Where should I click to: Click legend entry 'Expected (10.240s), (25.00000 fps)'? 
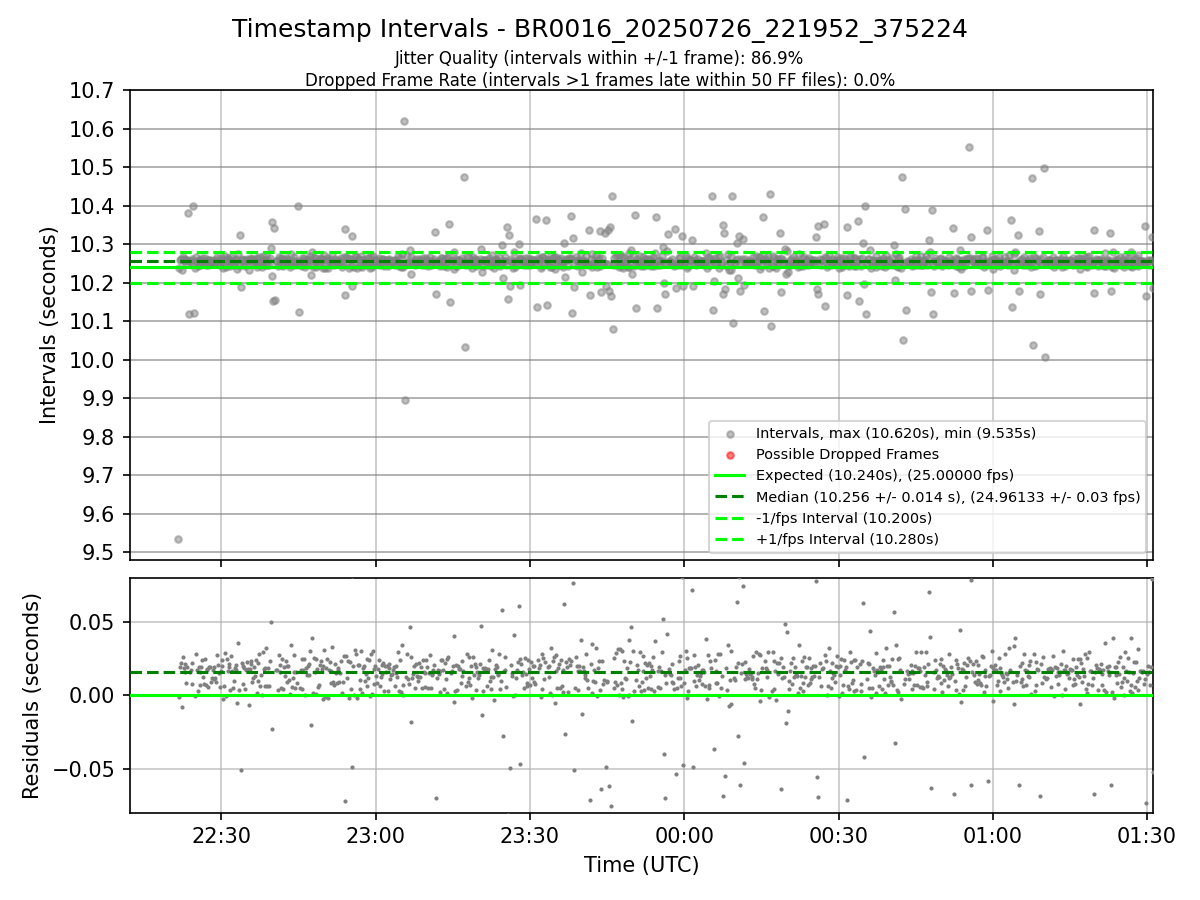[x=885, y=475]
